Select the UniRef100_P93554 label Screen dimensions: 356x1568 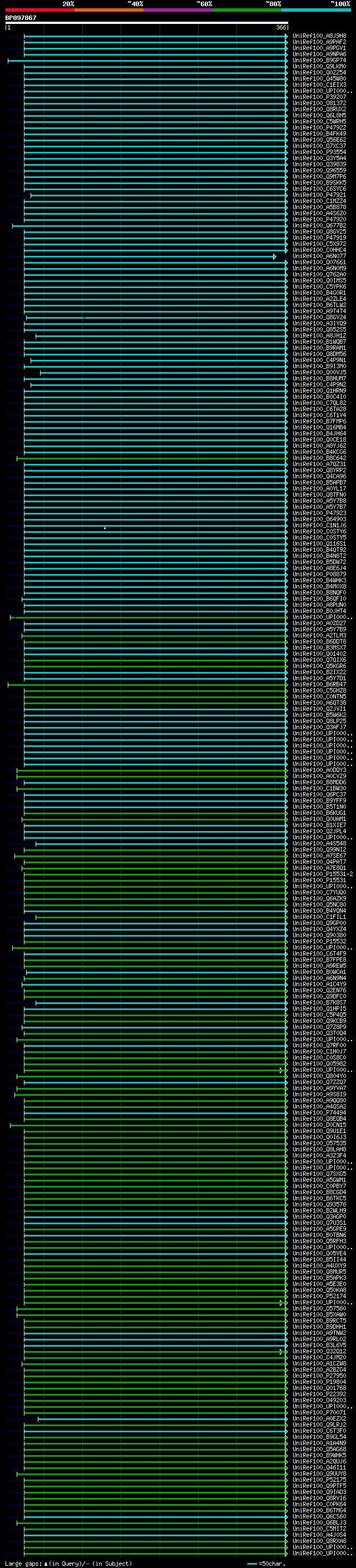point(319,152)
